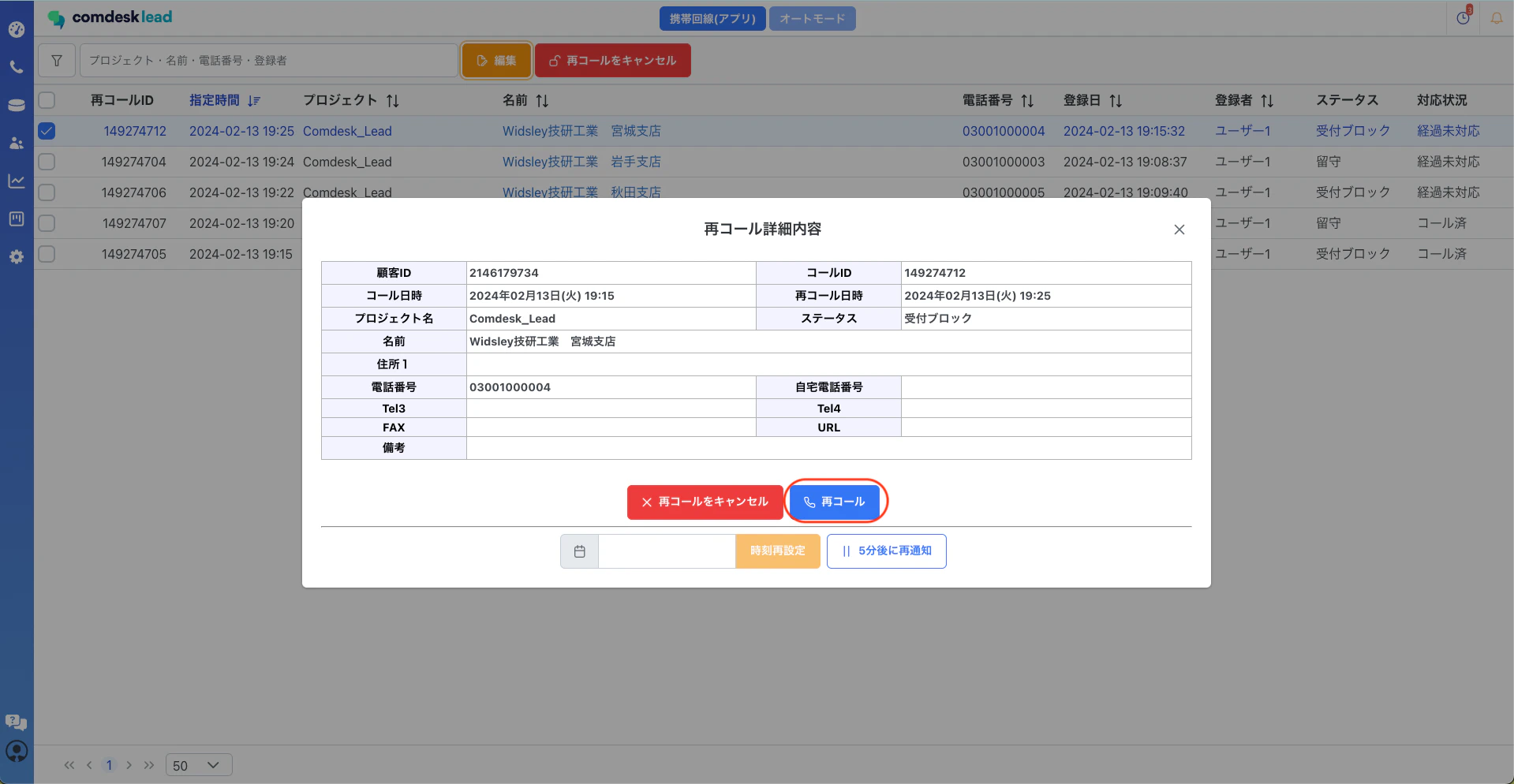1514x784 pixels.
Task: Click dialog phone value 03001000004
Action: click(x=510, y=387)
